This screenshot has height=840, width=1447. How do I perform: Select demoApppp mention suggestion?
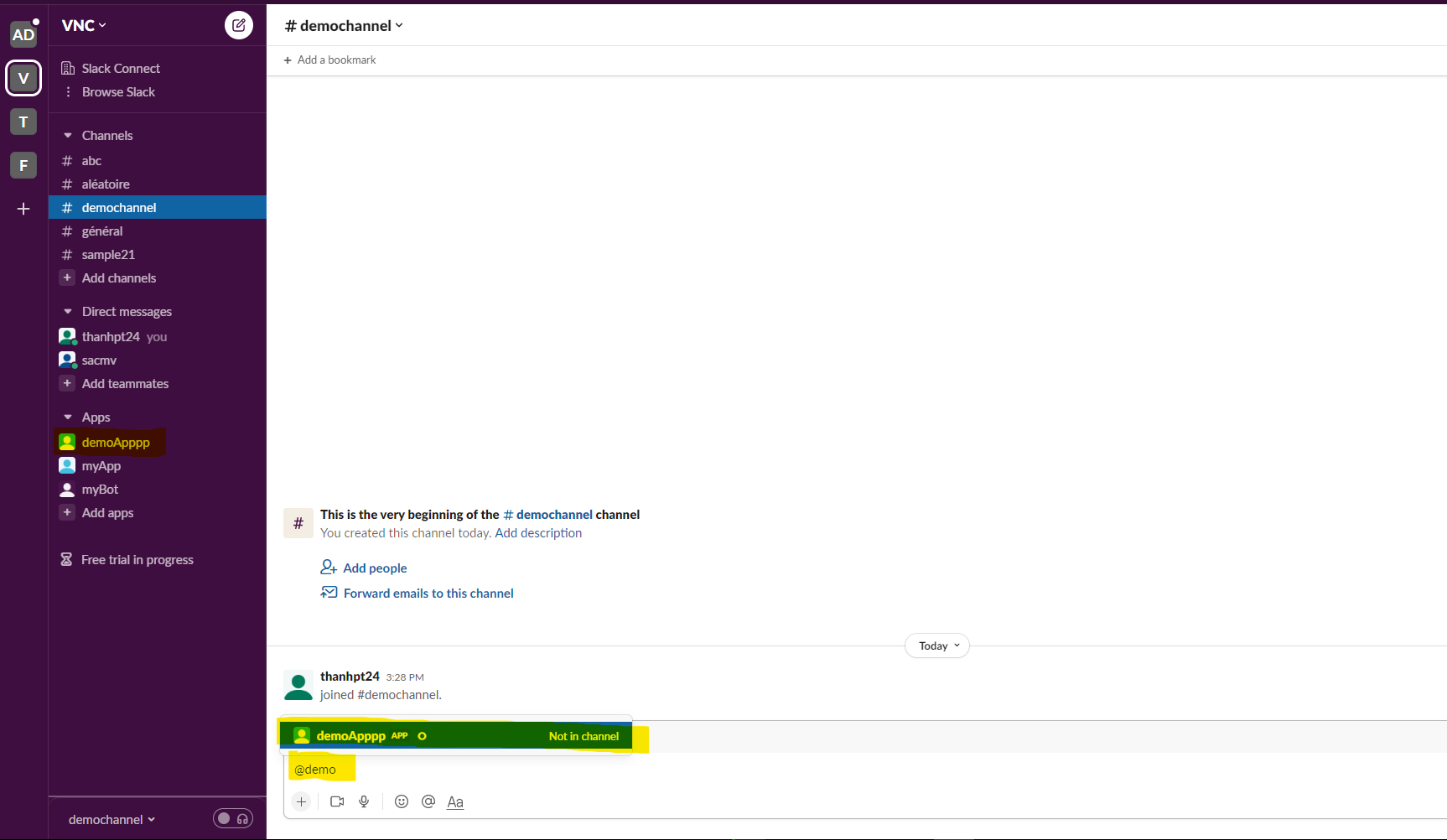(x=456, y=736)
